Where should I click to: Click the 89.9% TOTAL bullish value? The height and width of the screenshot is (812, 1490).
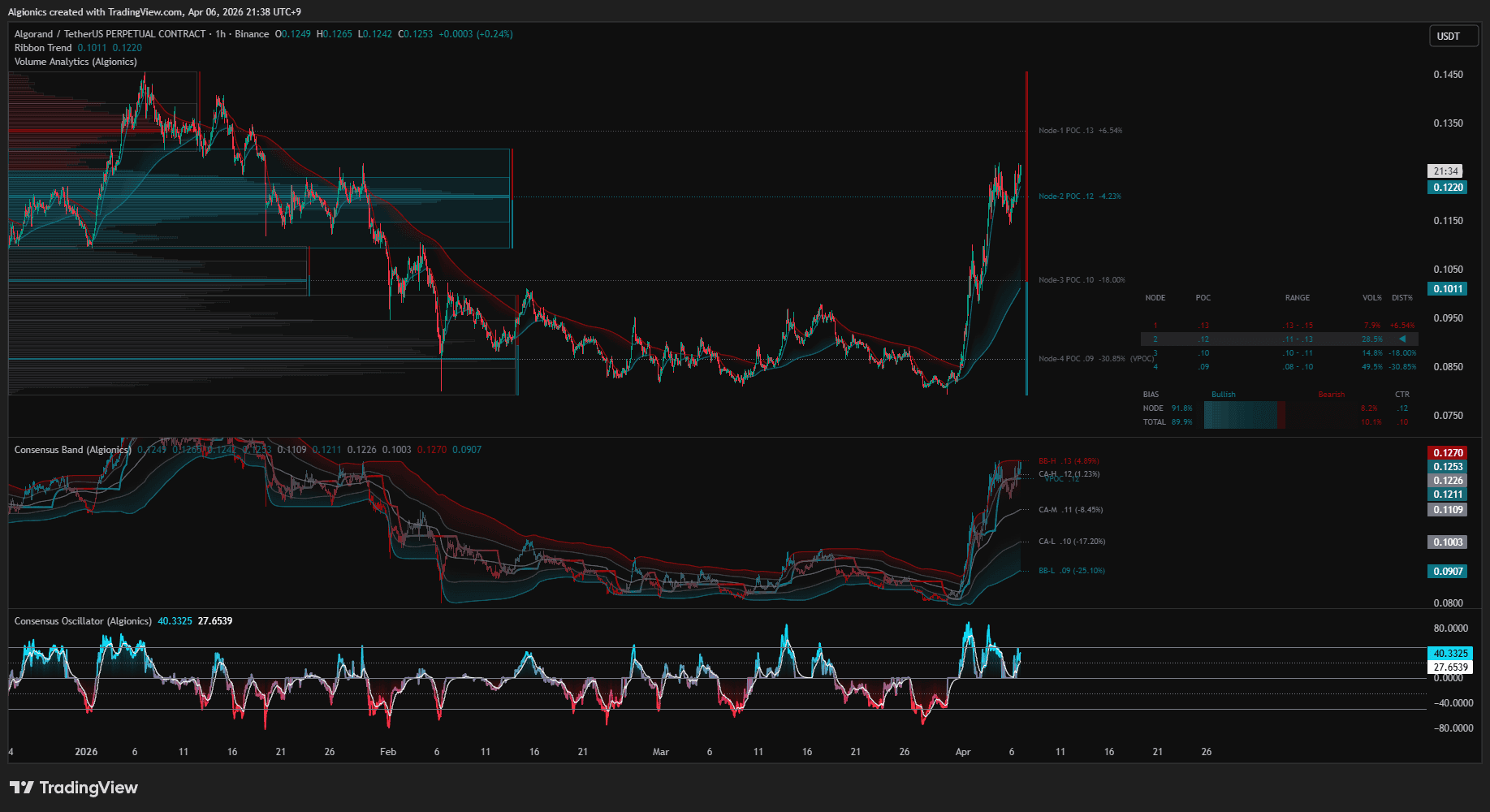pos(1182,422)
